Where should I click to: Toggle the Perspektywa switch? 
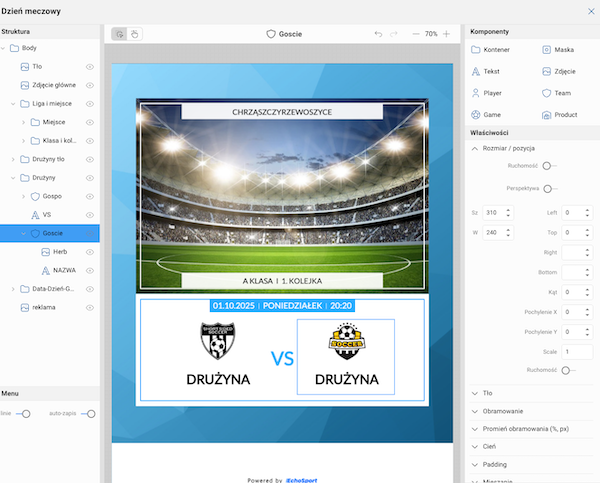tap(550, 189)
